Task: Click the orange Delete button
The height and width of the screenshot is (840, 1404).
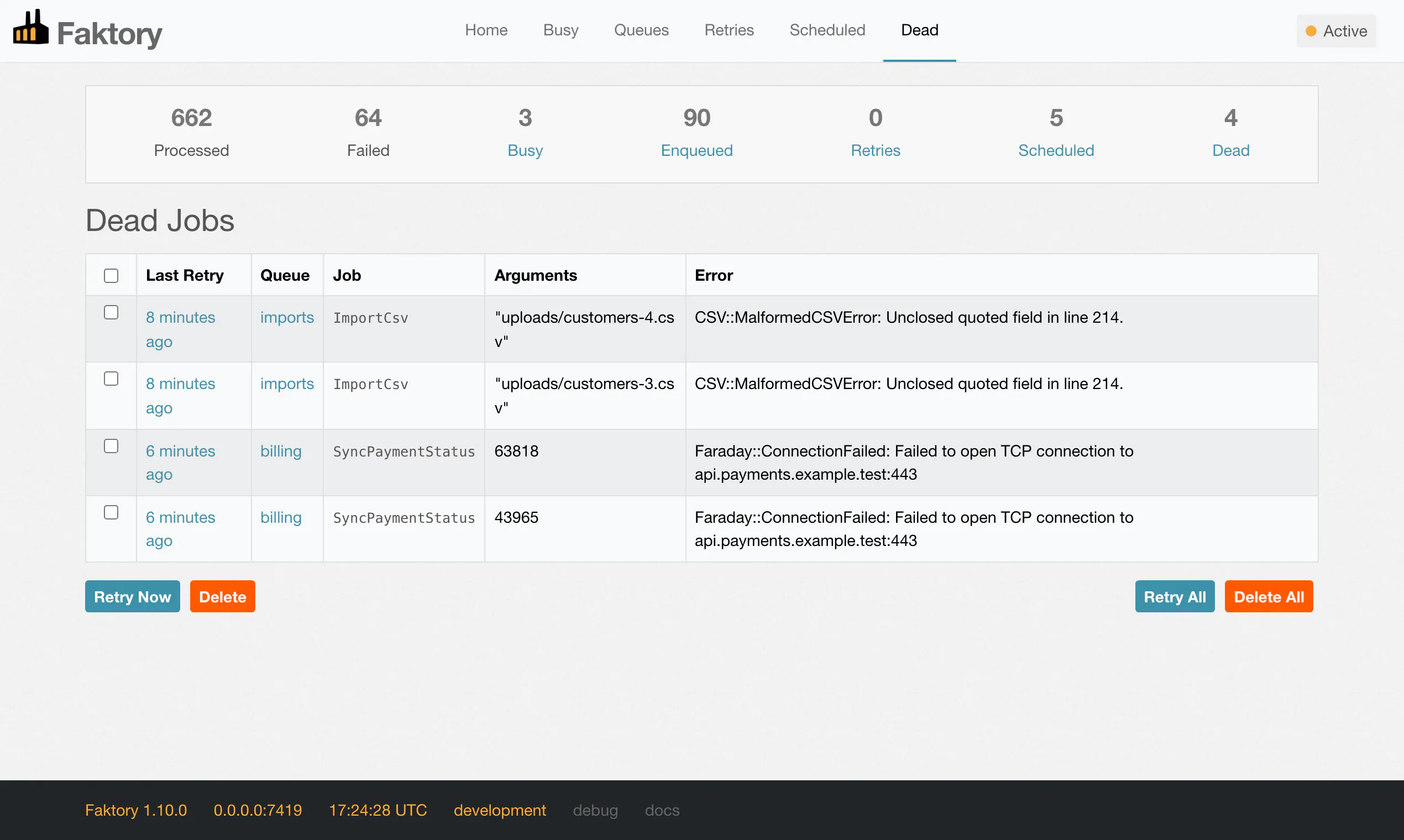Action: tap(223, 596)
